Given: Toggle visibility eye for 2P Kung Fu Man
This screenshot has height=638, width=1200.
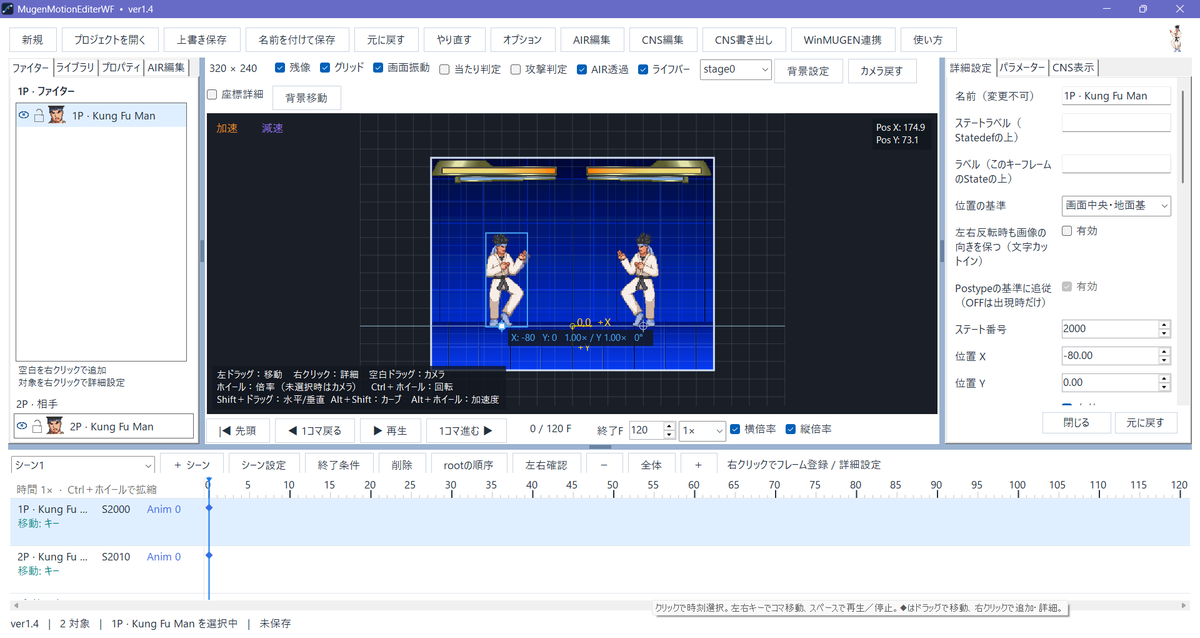Looking at the screenshot, I should (23, 426).
